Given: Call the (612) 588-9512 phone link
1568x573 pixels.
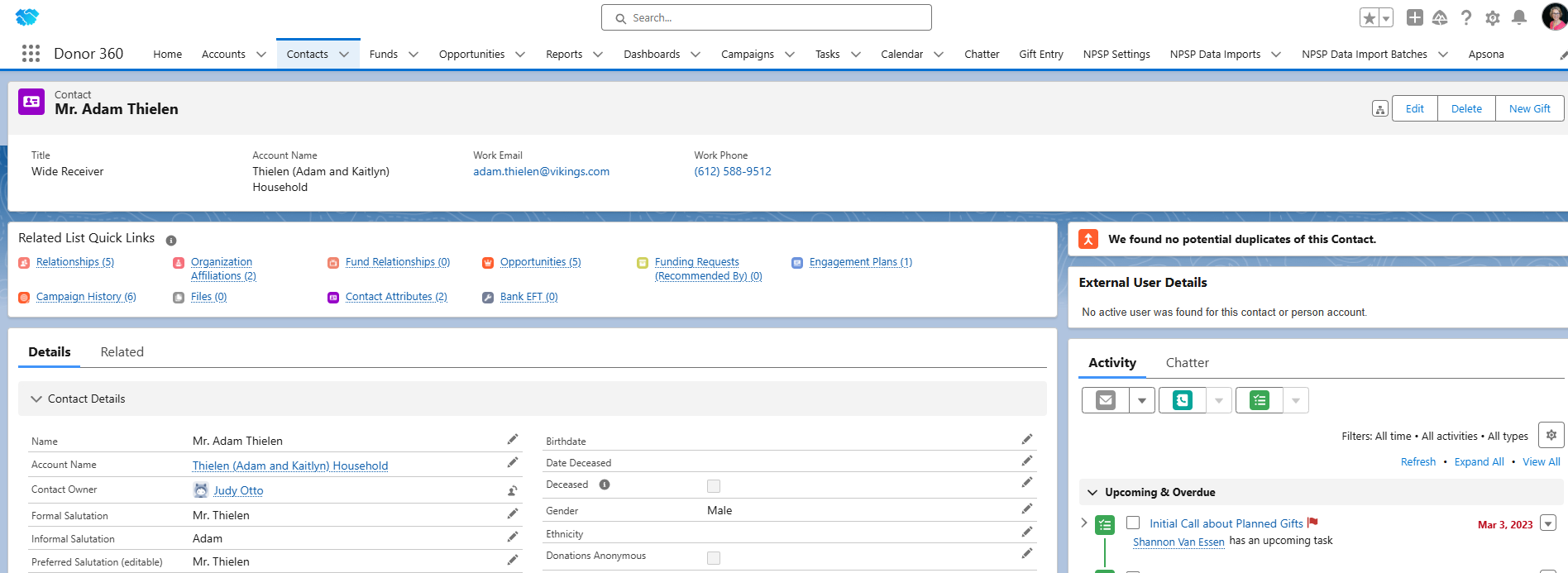Looking at the screenshot, I should tap(733, 171).
